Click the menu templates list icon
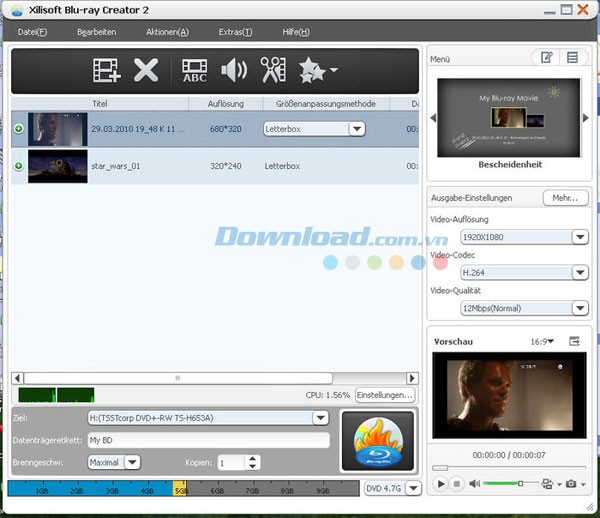This screenshot has height=518, width=600. [572, 58]
